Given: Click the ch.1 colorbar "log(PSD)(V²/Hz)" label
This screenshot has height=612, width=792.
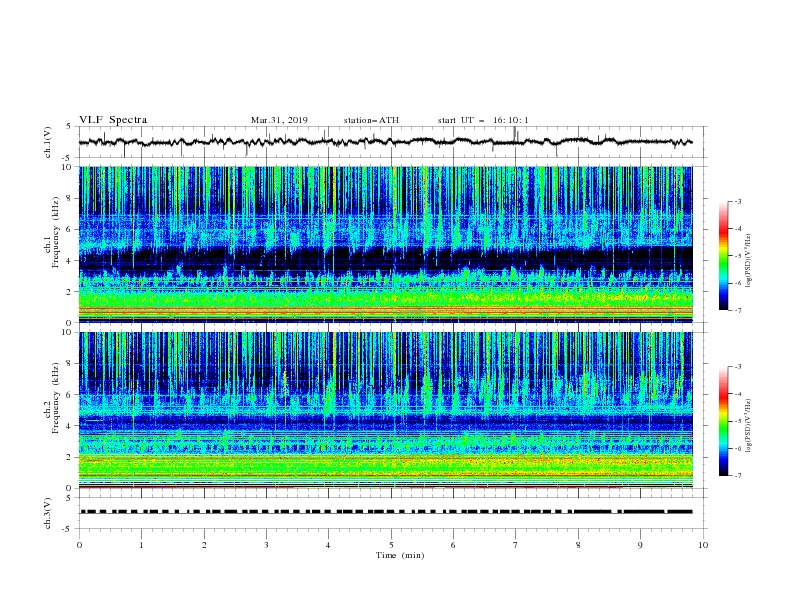Looking at the screenshot, I should pos(748,261).
